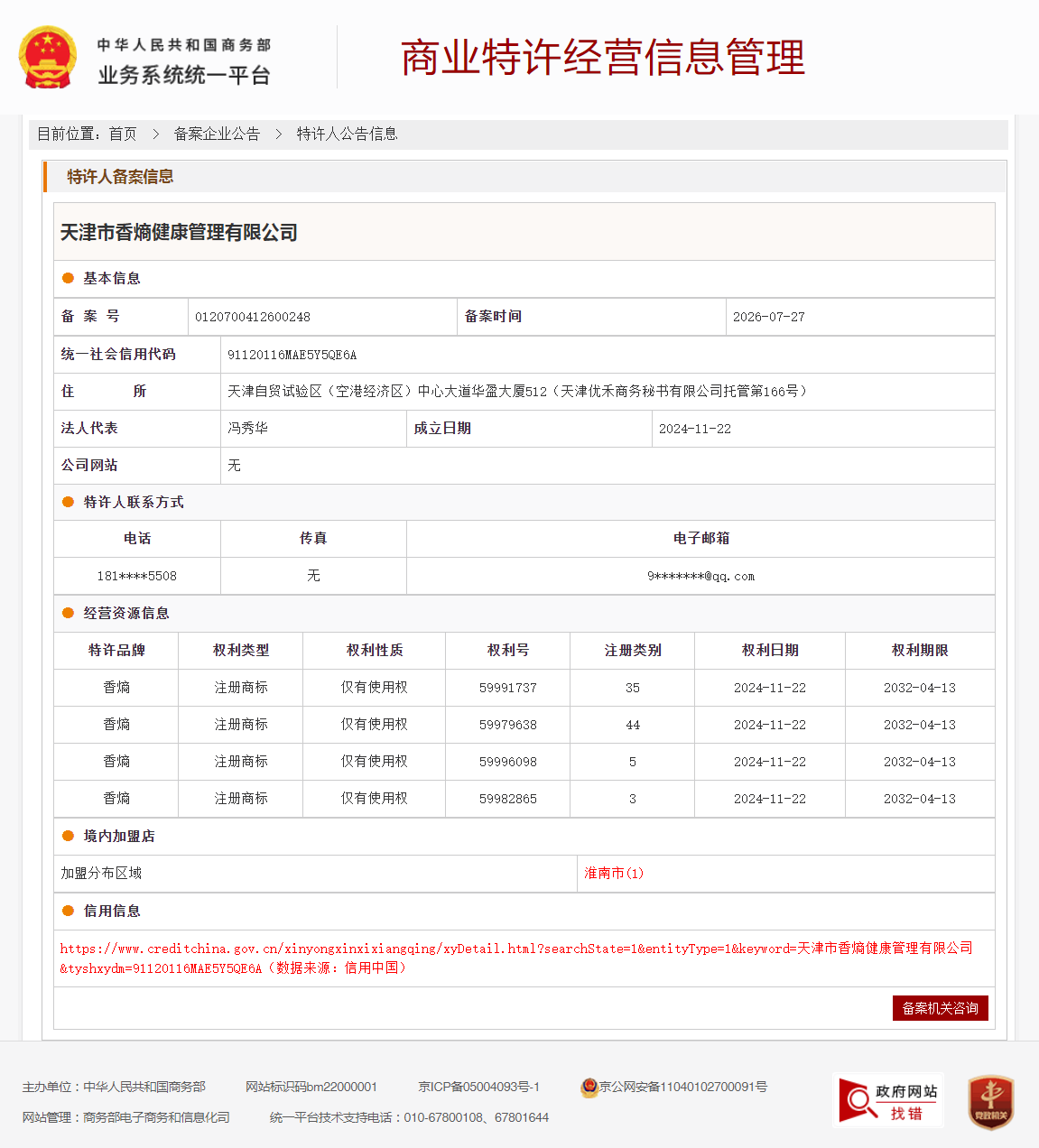Click the police badge icon by 京公网安备

[x=589, y=1088]
